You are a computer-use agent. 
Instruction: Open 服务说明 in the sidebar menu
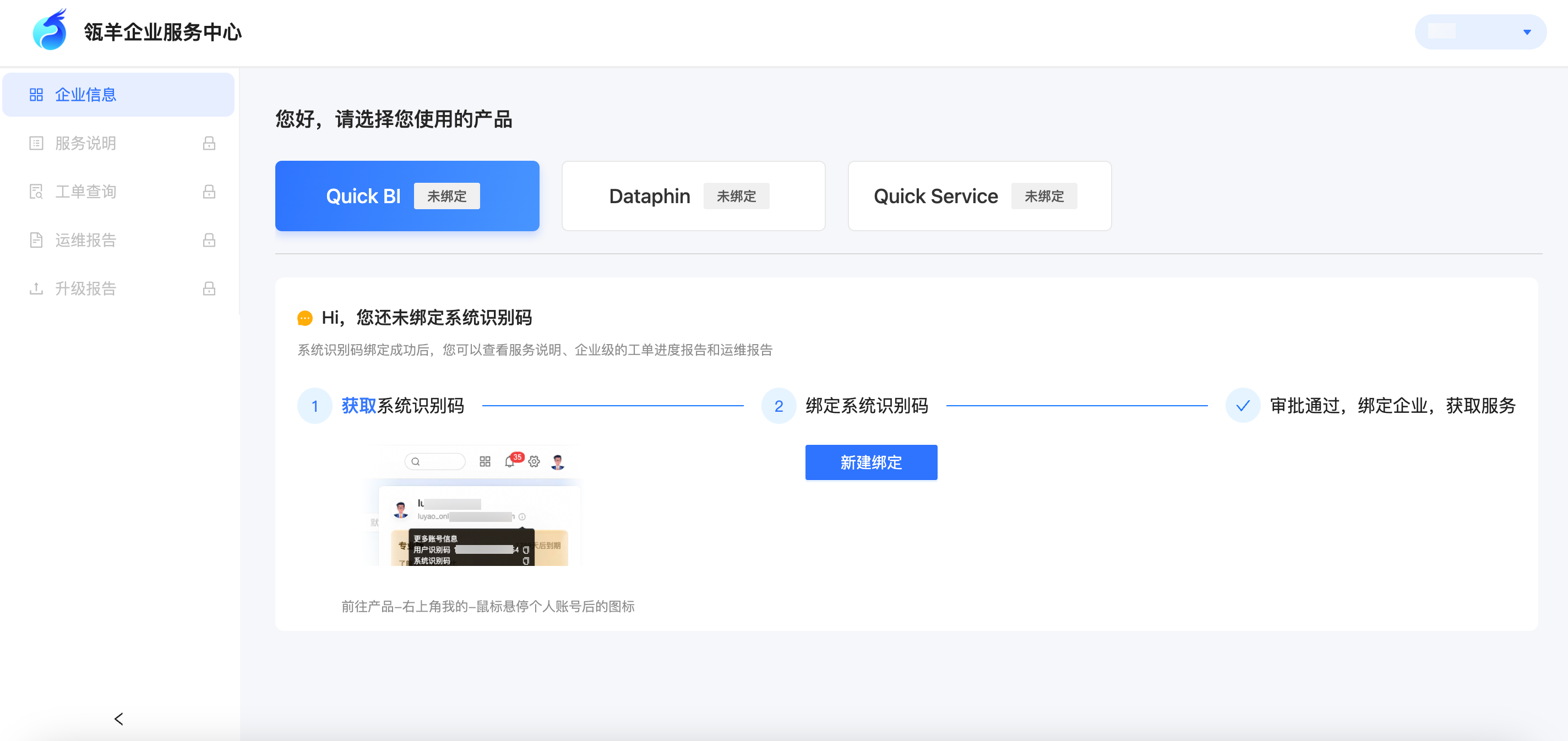click(85, 143)
